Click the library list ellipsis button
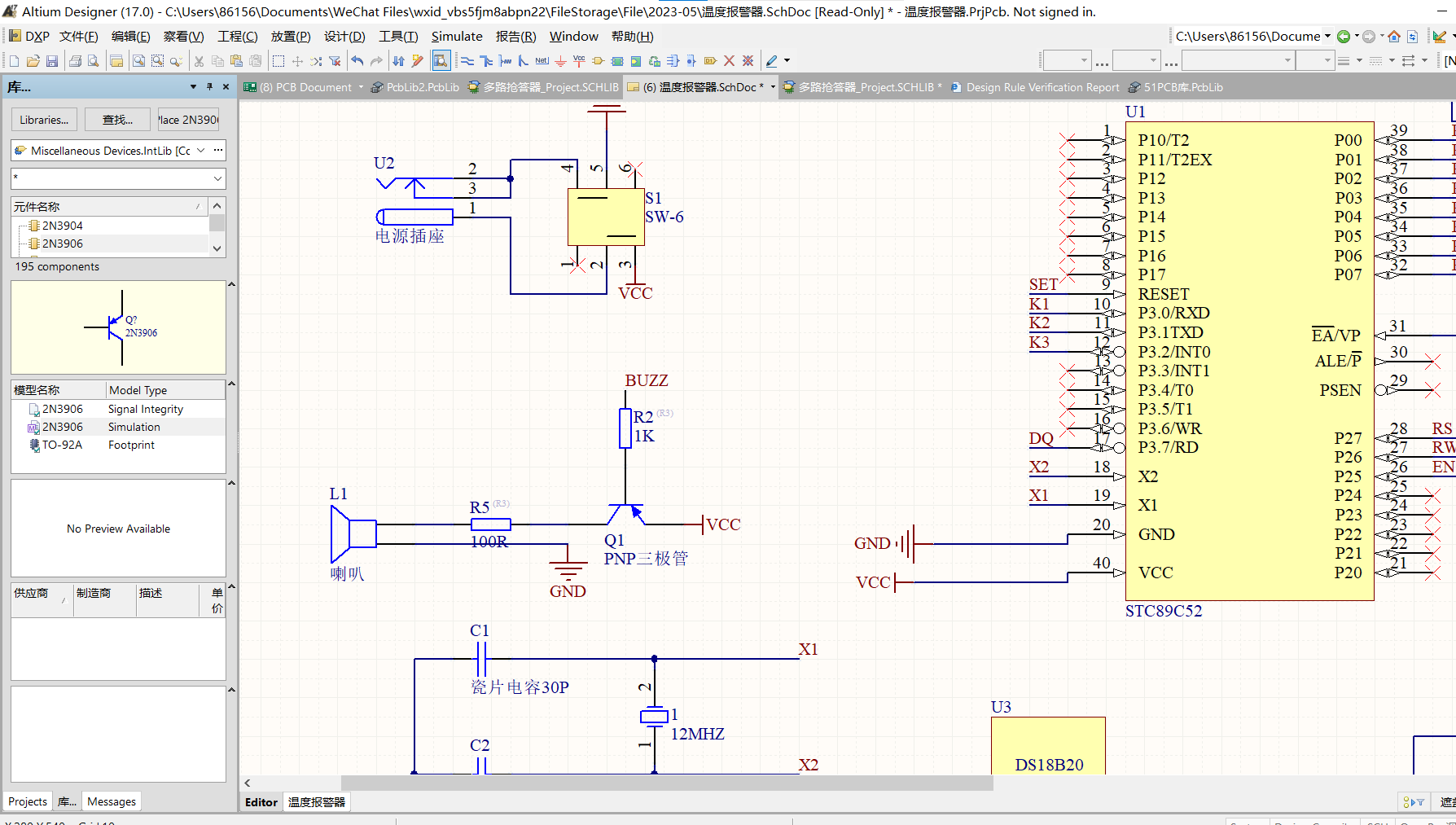1456x825 pixels. click(217, 151)
